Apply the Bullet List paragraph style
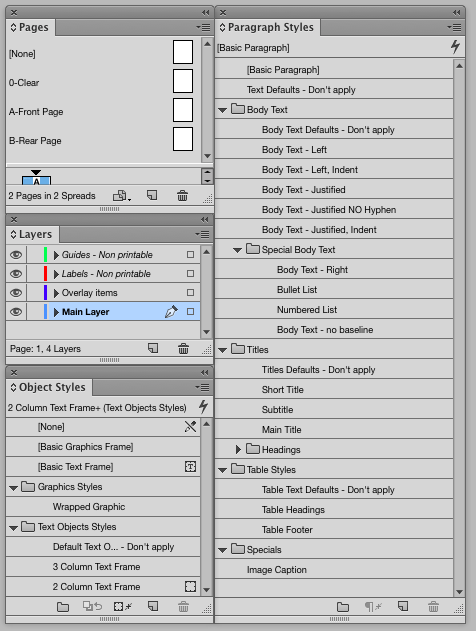The image size is (476, 631). click(334, 290)
